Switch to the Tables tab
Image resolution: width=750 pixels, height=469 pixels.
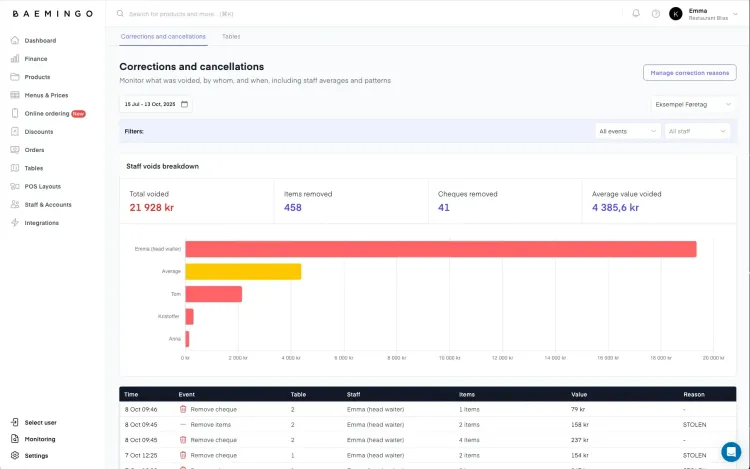coord(231,36)
